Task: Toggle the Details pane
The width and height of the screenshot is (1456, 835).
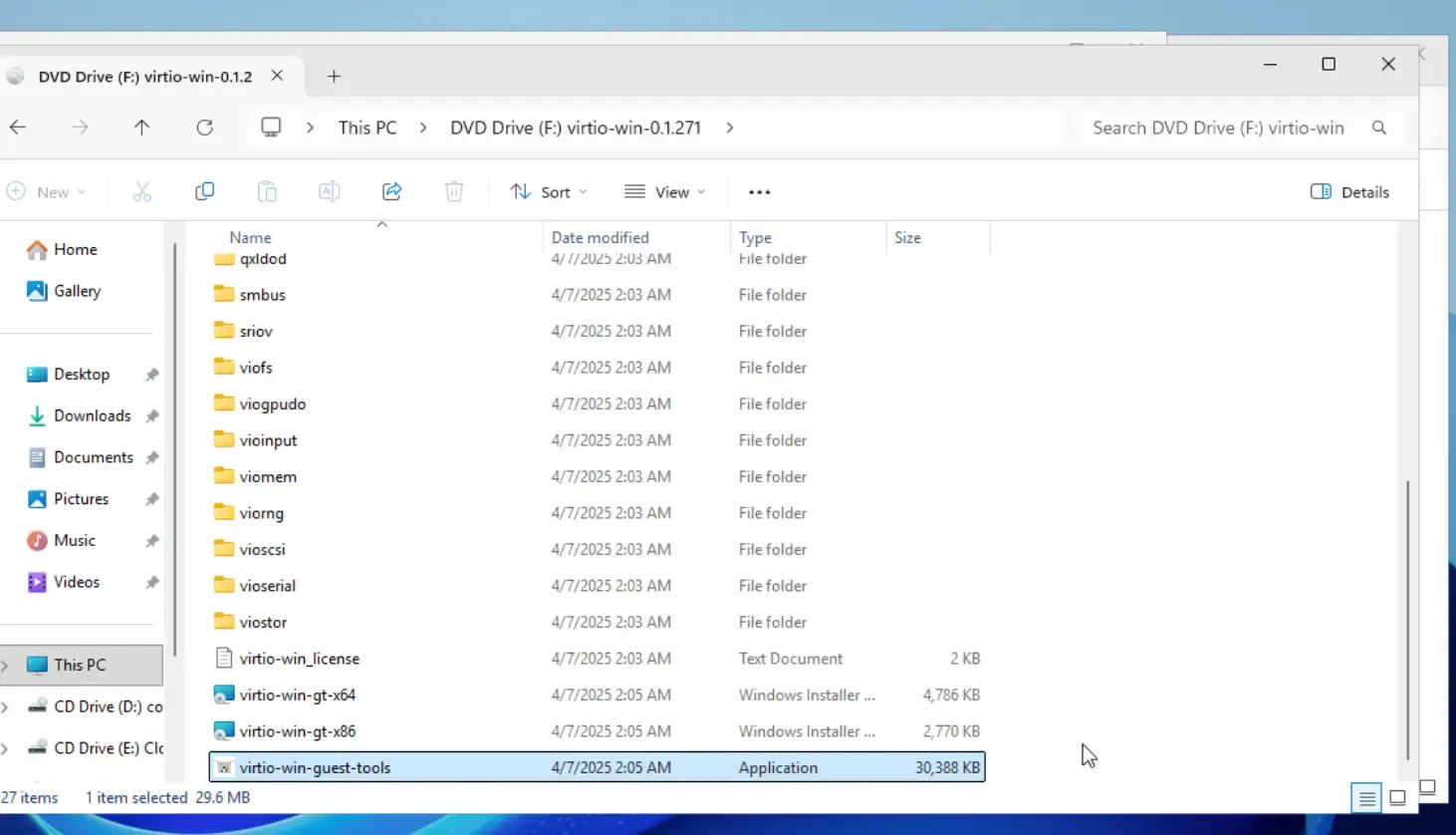Action: click(1349, 191)
